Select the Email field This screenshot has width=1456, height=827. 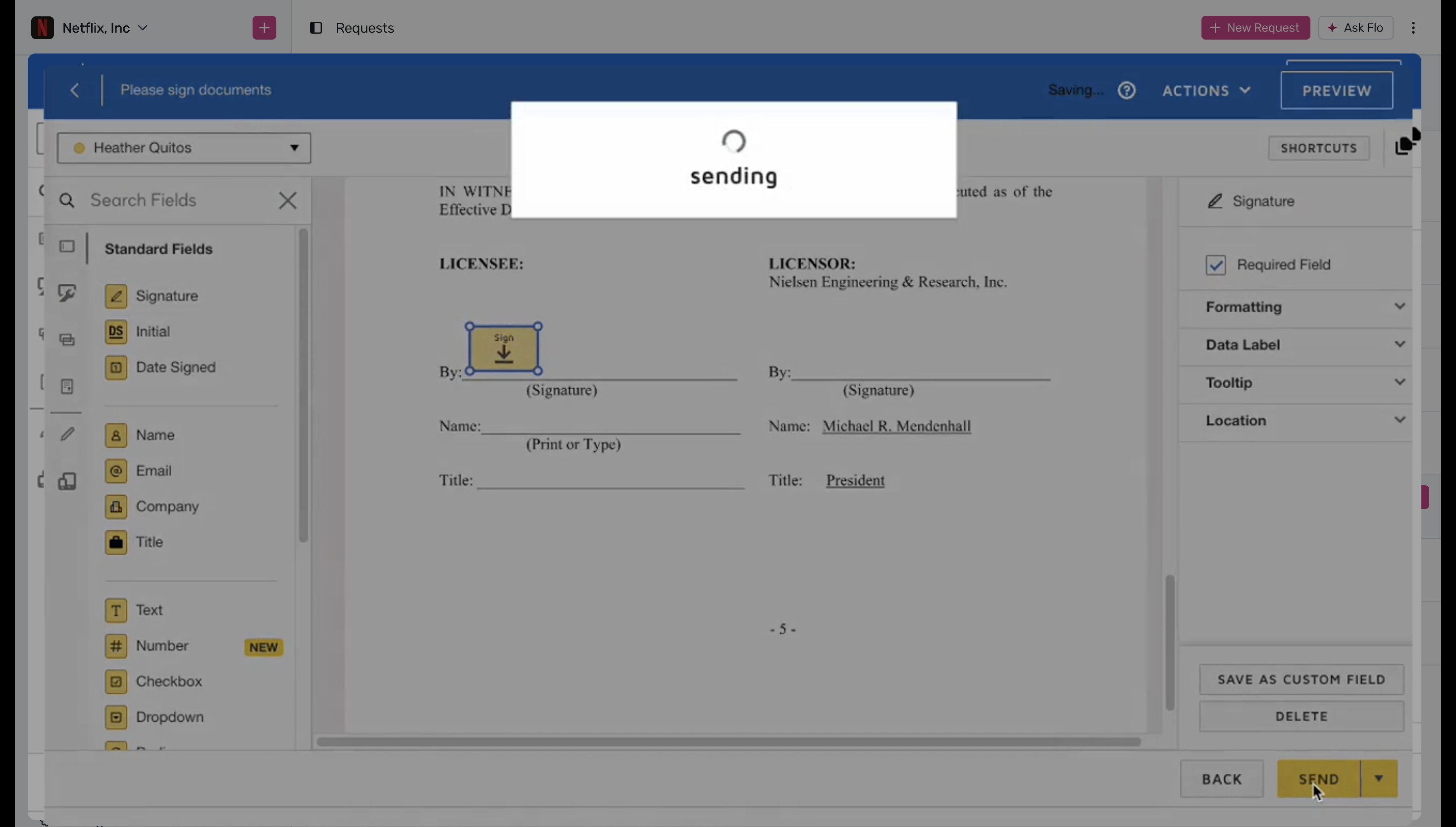138,471
